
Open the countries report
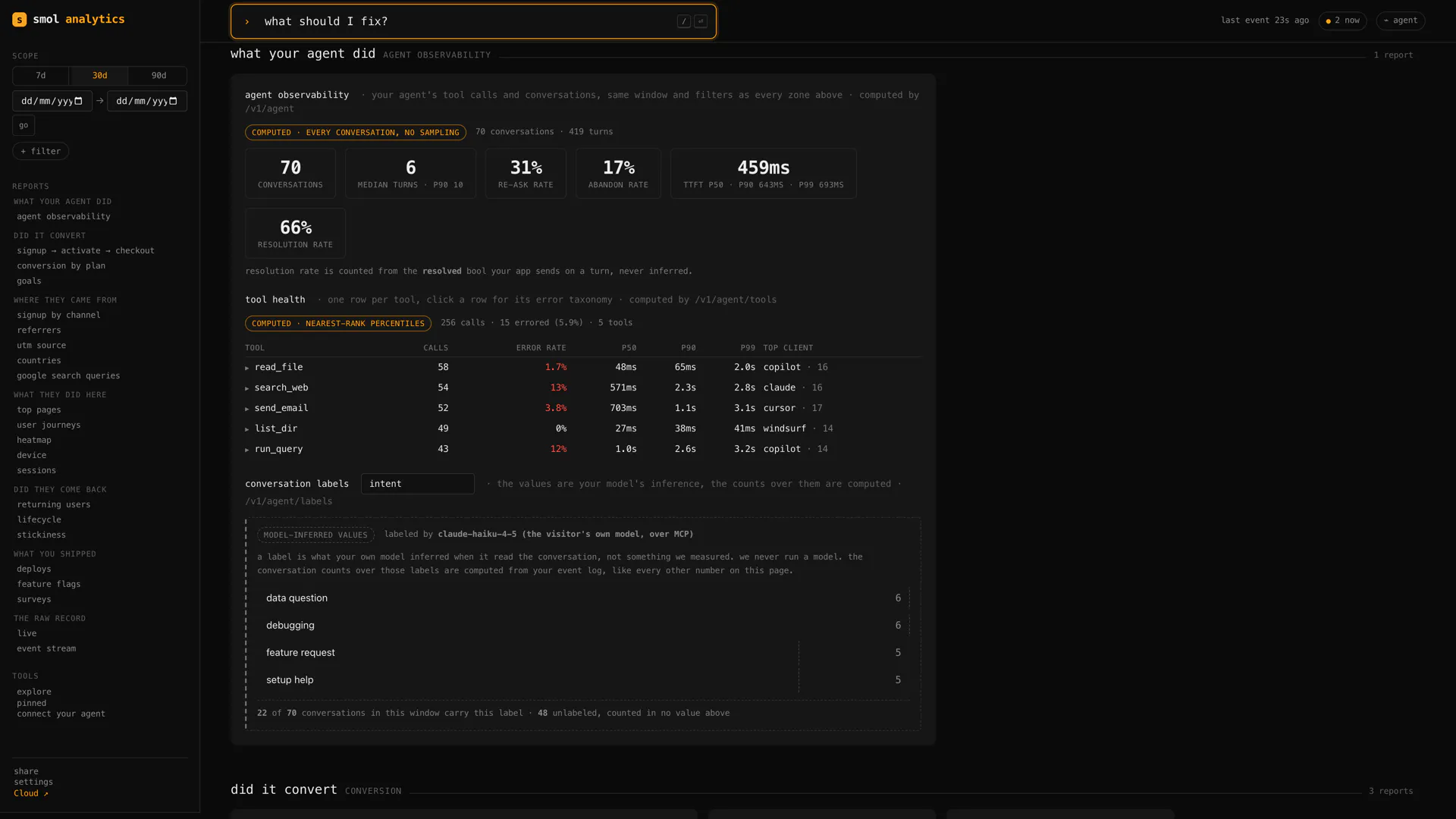point(39,361)
